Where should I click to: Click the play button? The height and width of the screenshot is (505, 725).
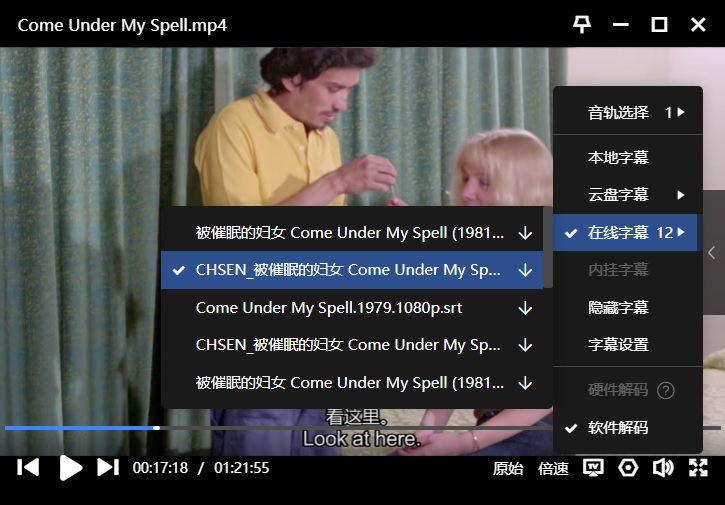coord(70,467)
